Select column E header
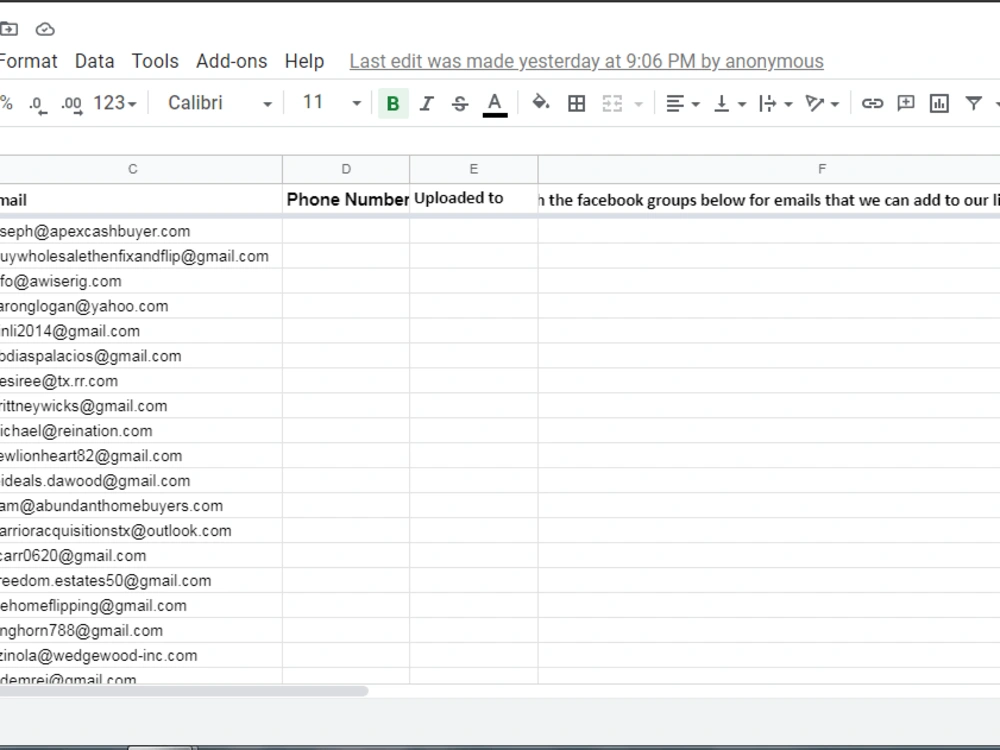1000x750 pixels. pos(474,169)
